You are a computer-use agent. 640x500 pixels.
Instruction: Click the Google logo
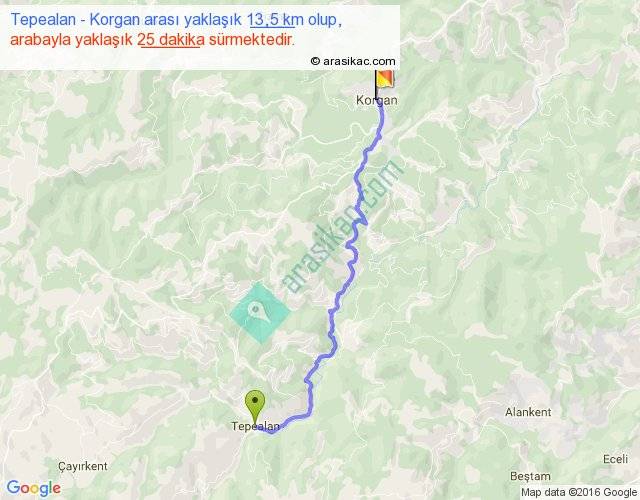point(34,488)
